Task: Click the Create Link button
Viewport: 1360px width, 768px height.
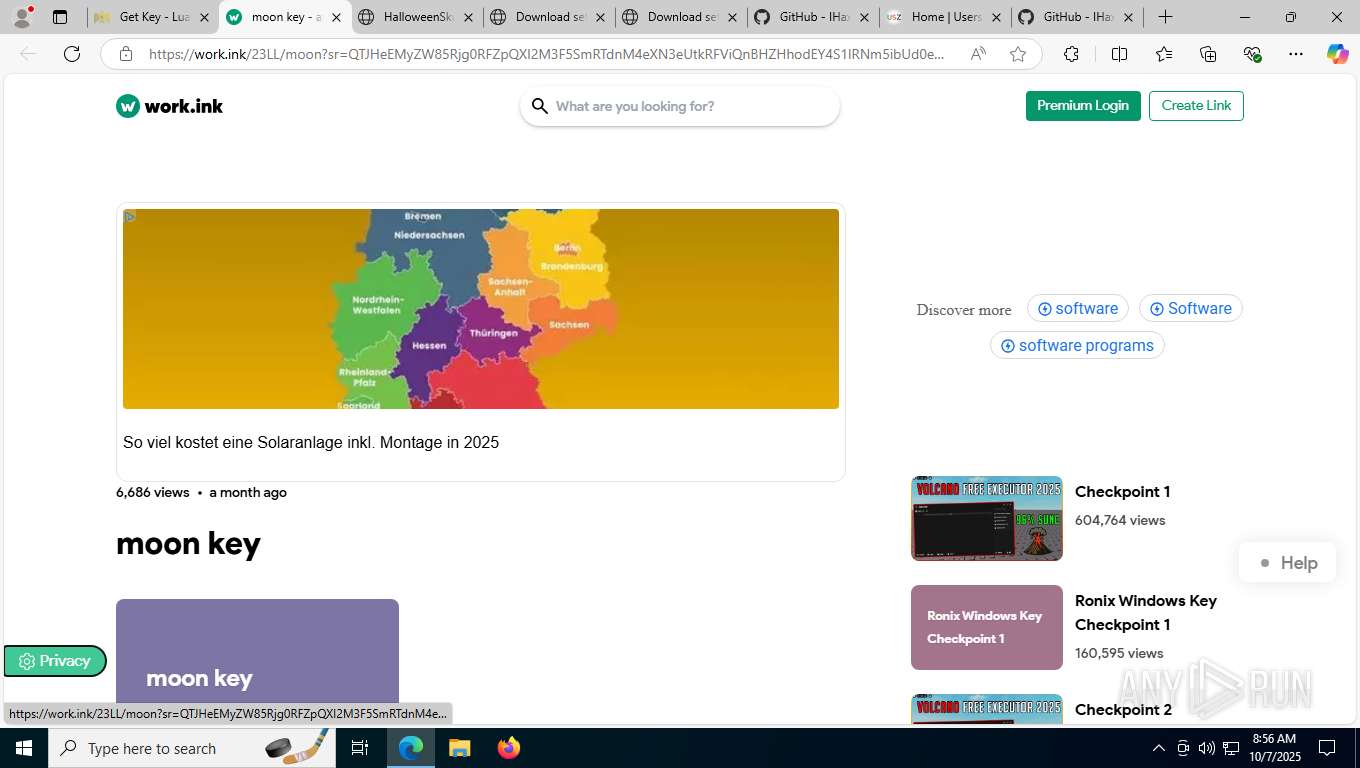Action: click(x=1196, y=106)
